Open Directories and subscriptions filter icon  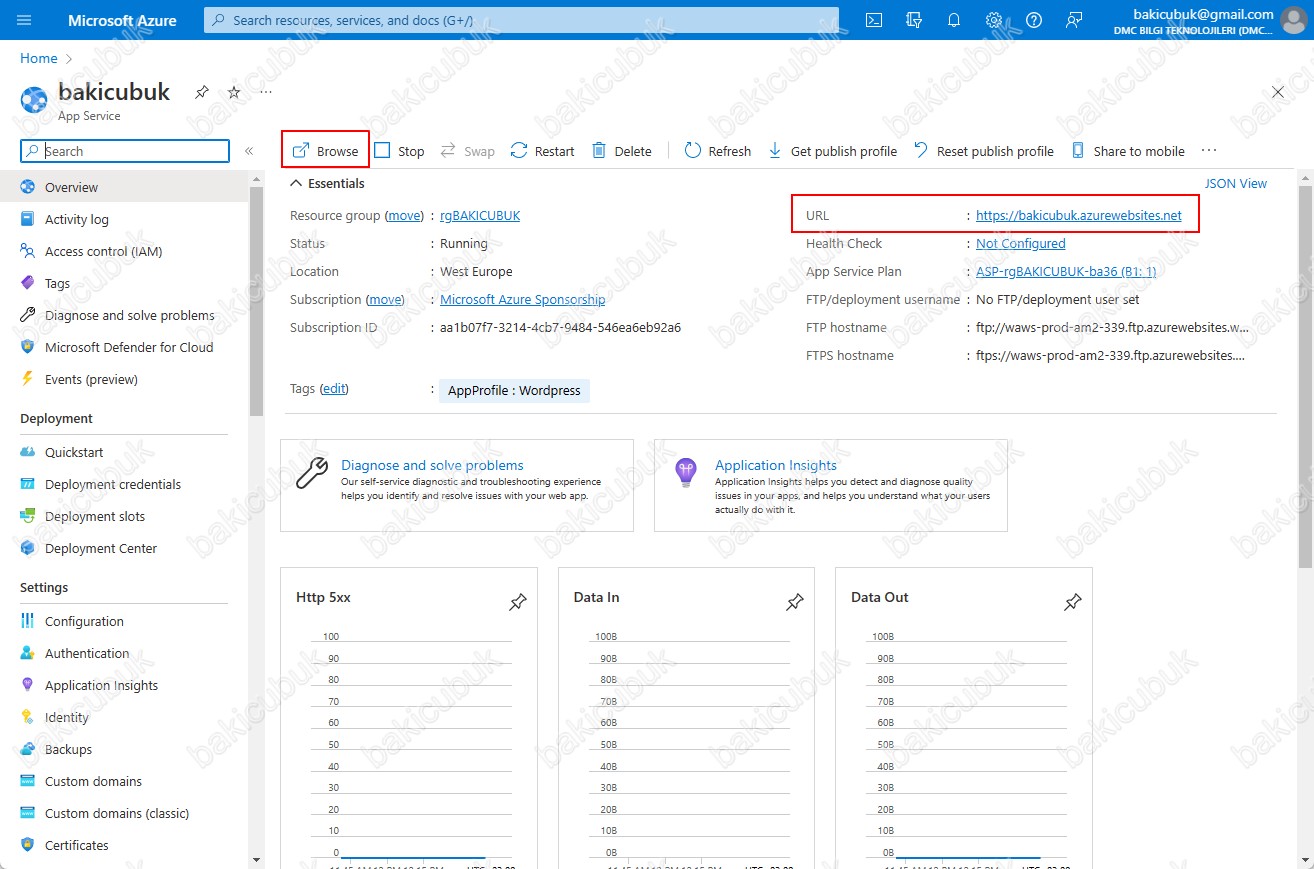[x=913, y=20]
